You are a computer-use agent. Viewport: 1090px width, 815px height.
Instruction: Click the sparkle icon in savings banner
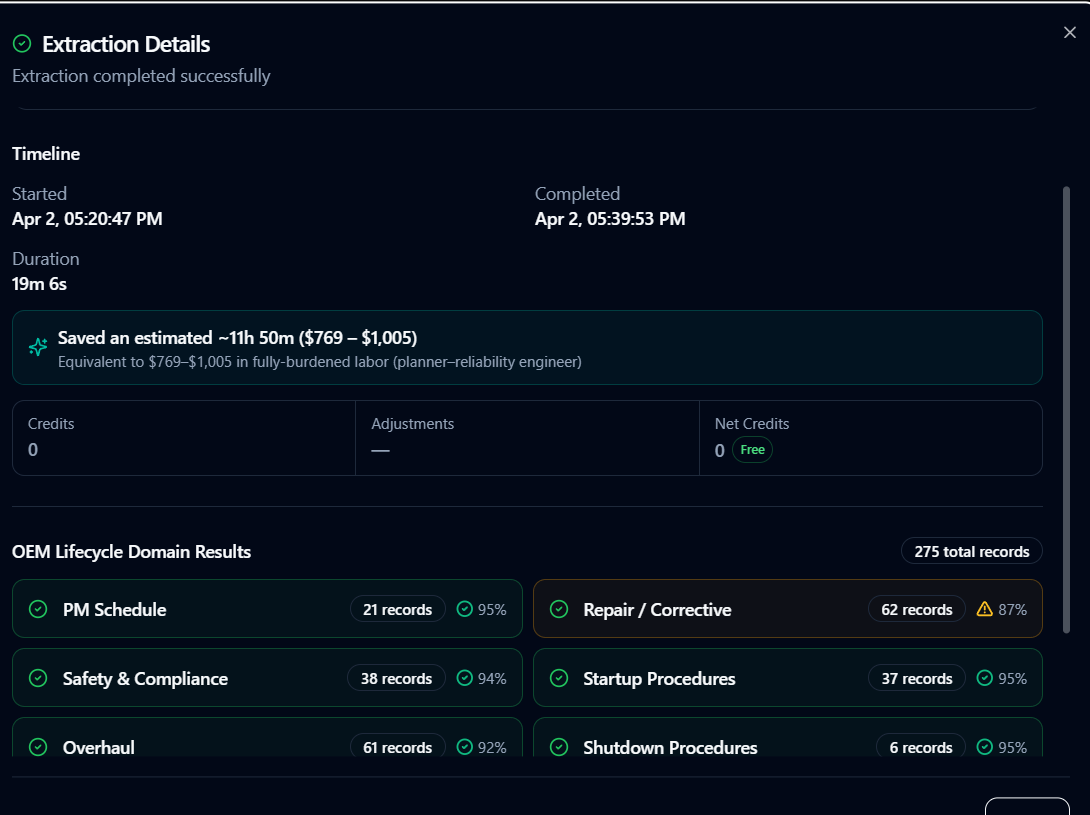tap(38, 346)
